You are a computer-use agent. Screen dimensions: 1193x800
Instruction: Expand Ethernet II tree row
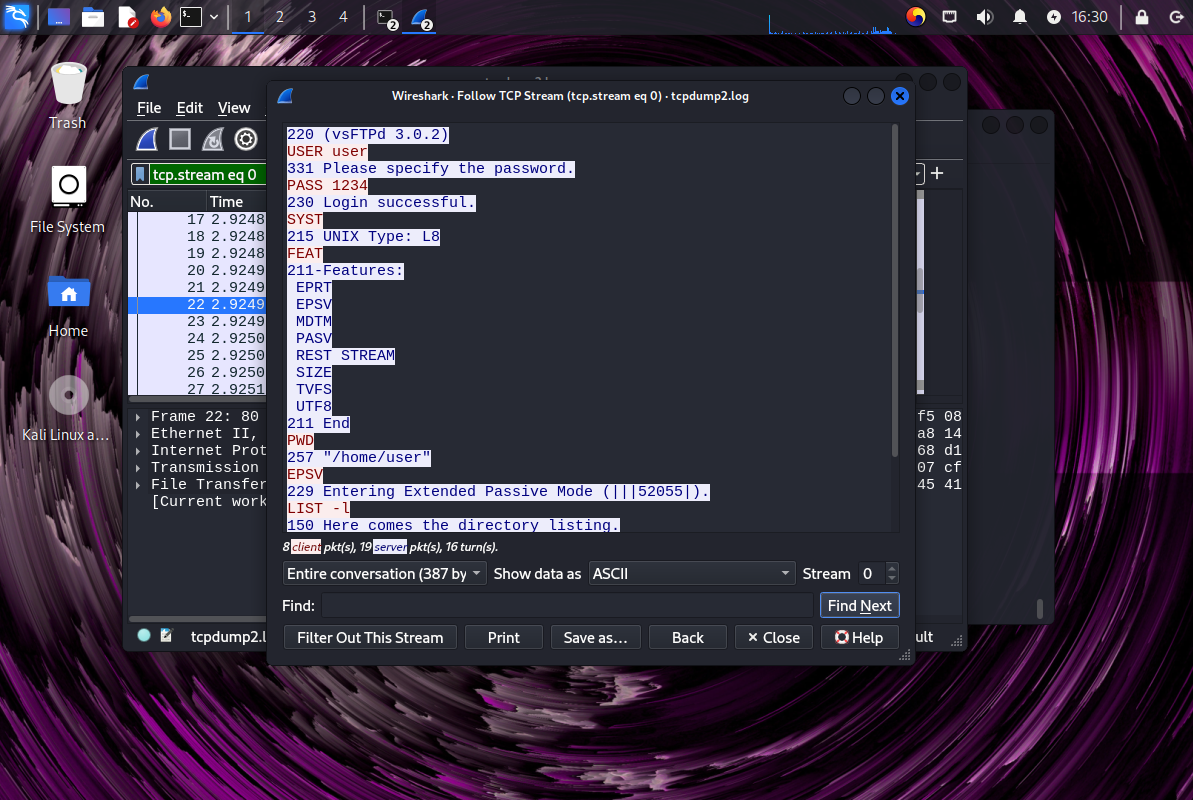pyautogui.click(x=138, y=434)
